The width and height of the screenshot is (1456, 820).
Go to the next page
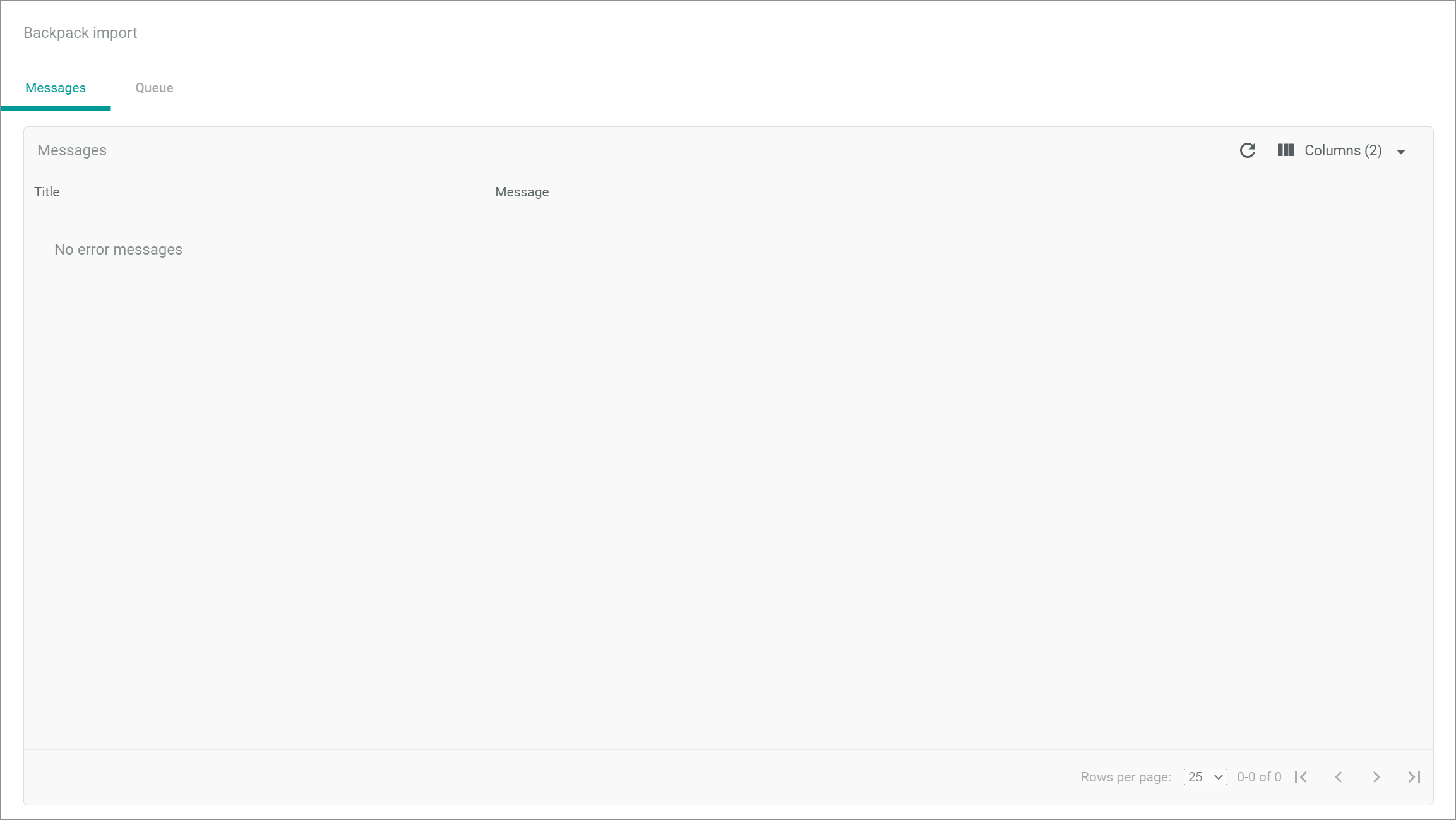coord(1376,777)
